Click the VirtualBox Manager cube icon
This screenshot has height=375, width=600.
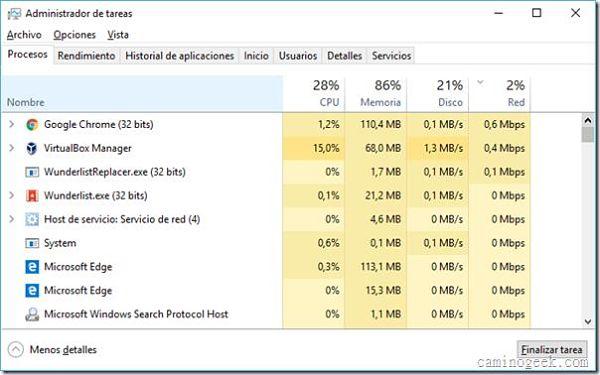click(x=32, y=148)
